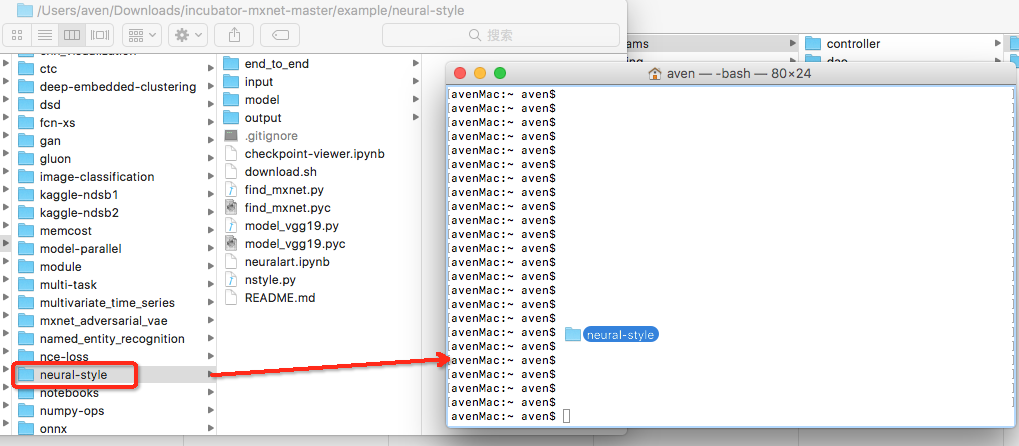Select the column view button
The width and height of the screenshot is (1019, 446).
pos(72,35)
